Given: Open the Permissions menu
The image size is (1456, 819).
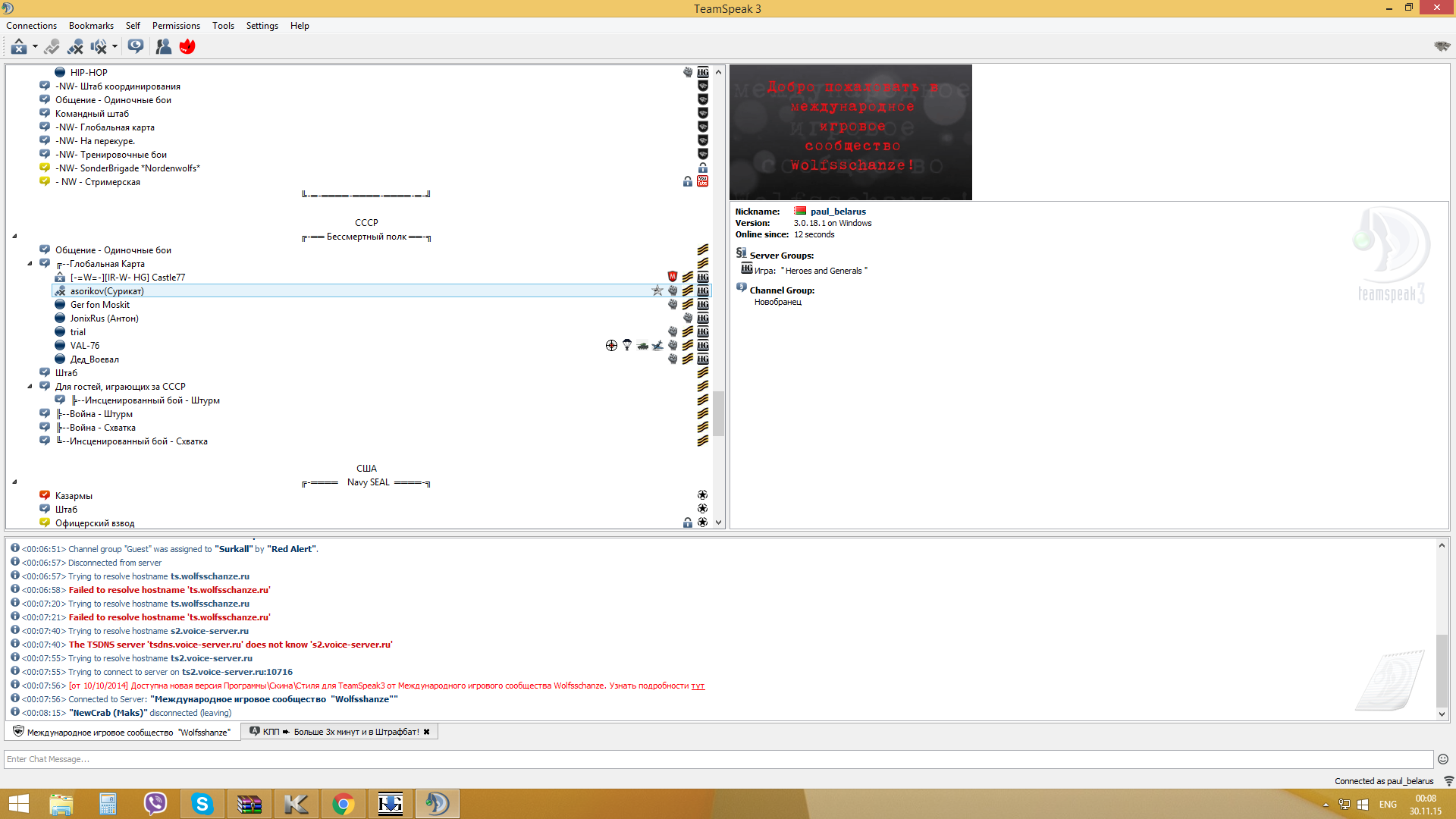Looking at the screenshot, I should (176, 26).
